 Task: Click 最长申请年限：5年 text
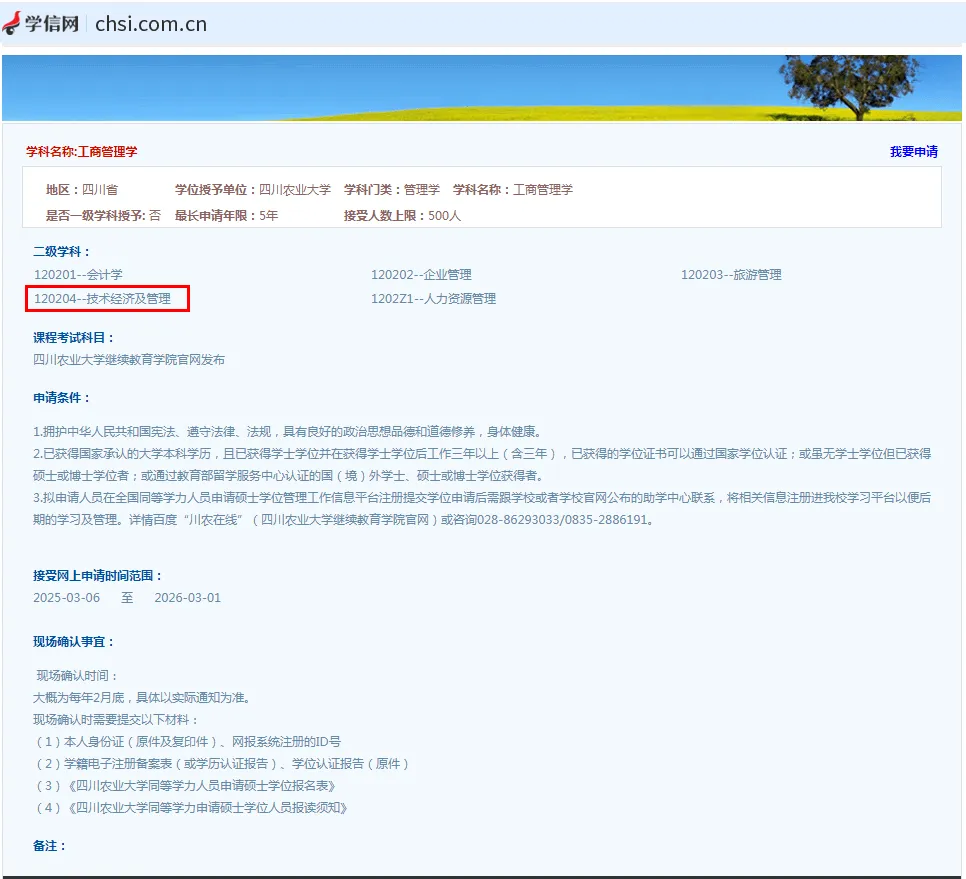tap(226, 216)
